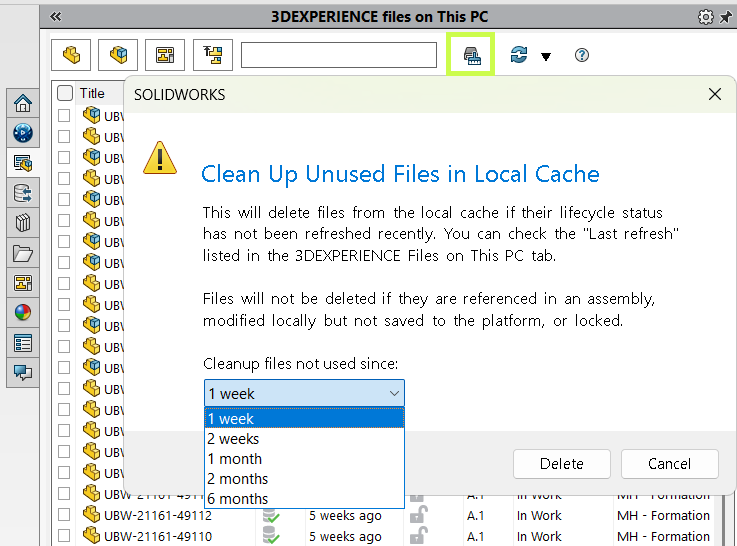Pin the 3DEXPERIENCE task pane
Viewport: 737px width, 546px height.
tap(726, 17)
